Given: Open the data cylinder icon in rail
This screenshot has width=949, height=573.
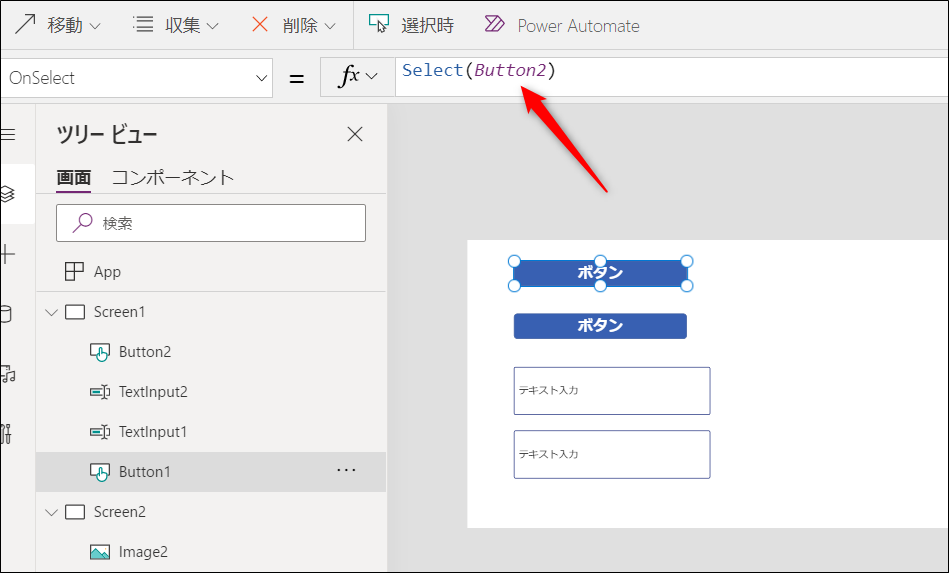Looking at the screenshot, I should point(6,314).
